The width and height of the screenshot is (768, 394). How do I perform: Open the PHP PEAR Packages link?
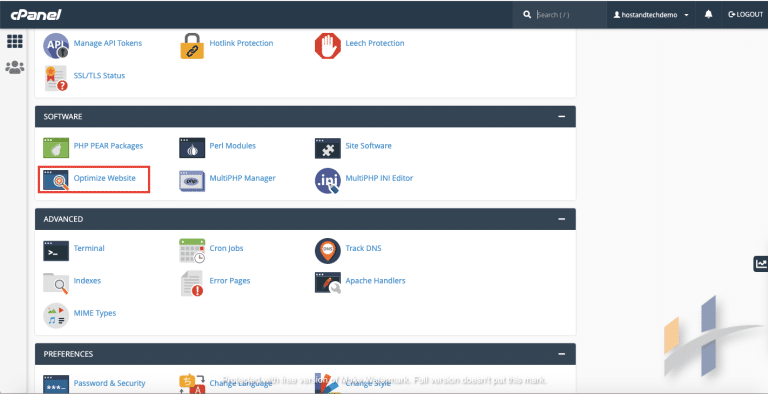[x=108, y=146]
